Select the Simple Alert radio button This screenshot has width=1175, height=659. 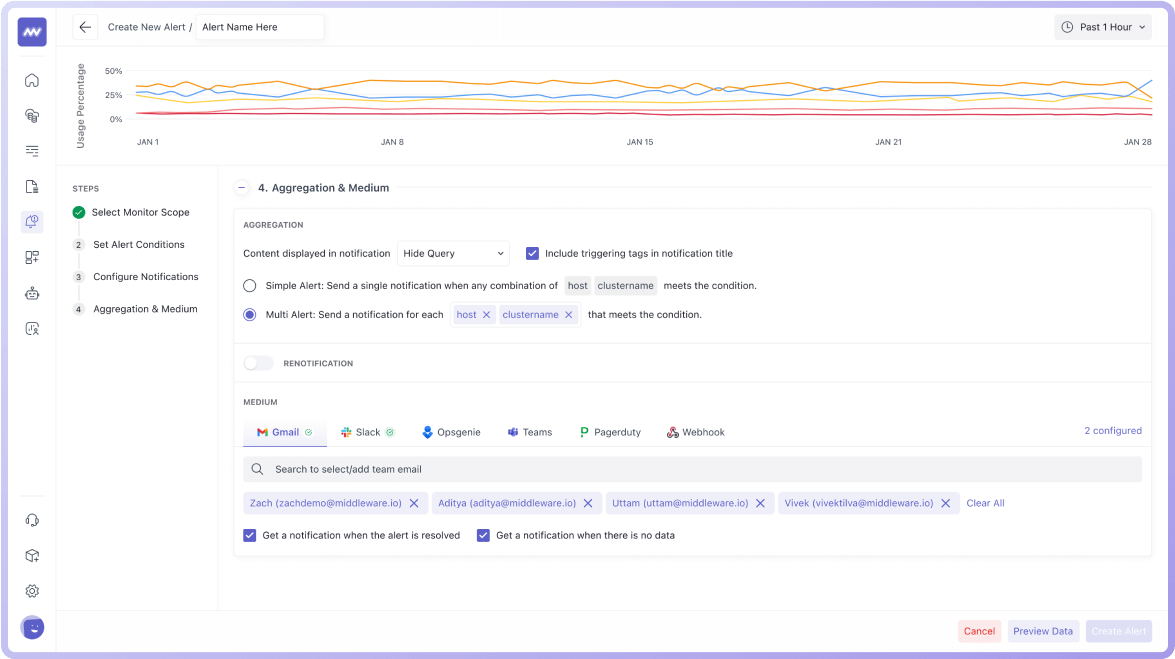click(250, 286)
